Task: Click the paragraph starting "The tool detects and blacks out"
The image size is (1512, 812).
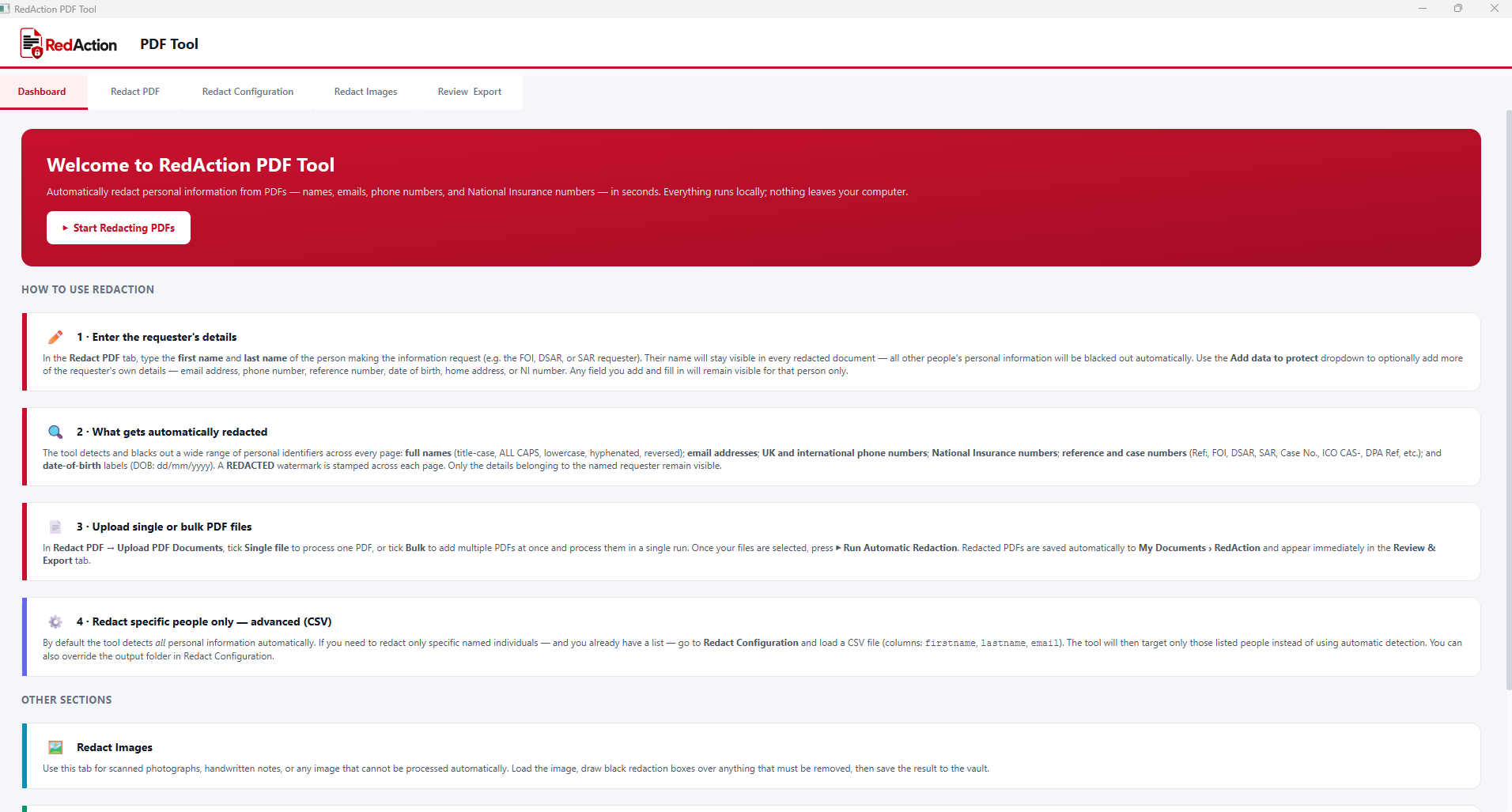Action: pyautogui.click(x=742, y=459)
